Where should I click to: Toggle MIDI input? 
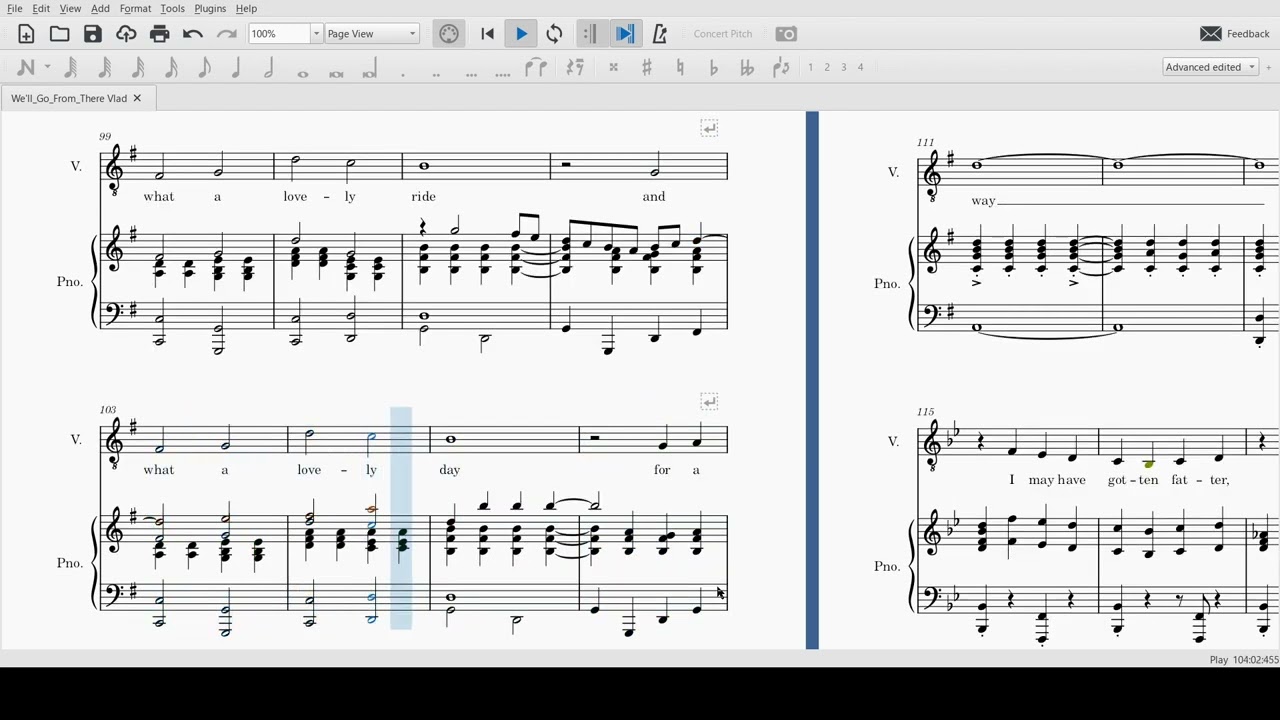click(449, 34)
